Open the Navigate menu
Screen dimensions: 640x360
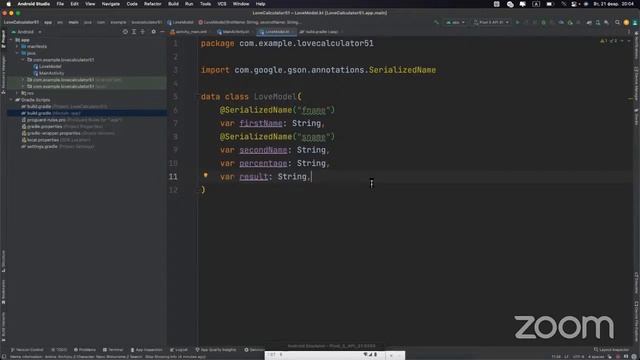[111, 4]
